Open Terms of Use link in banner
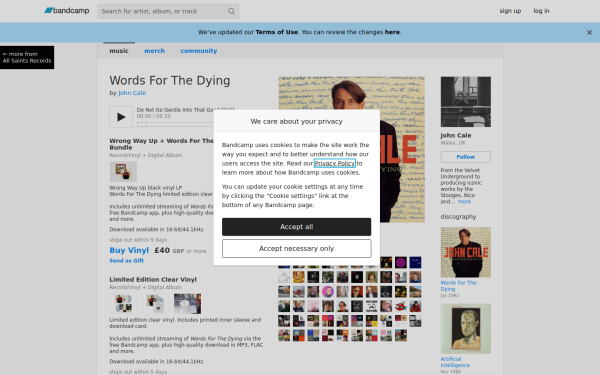 276,32
